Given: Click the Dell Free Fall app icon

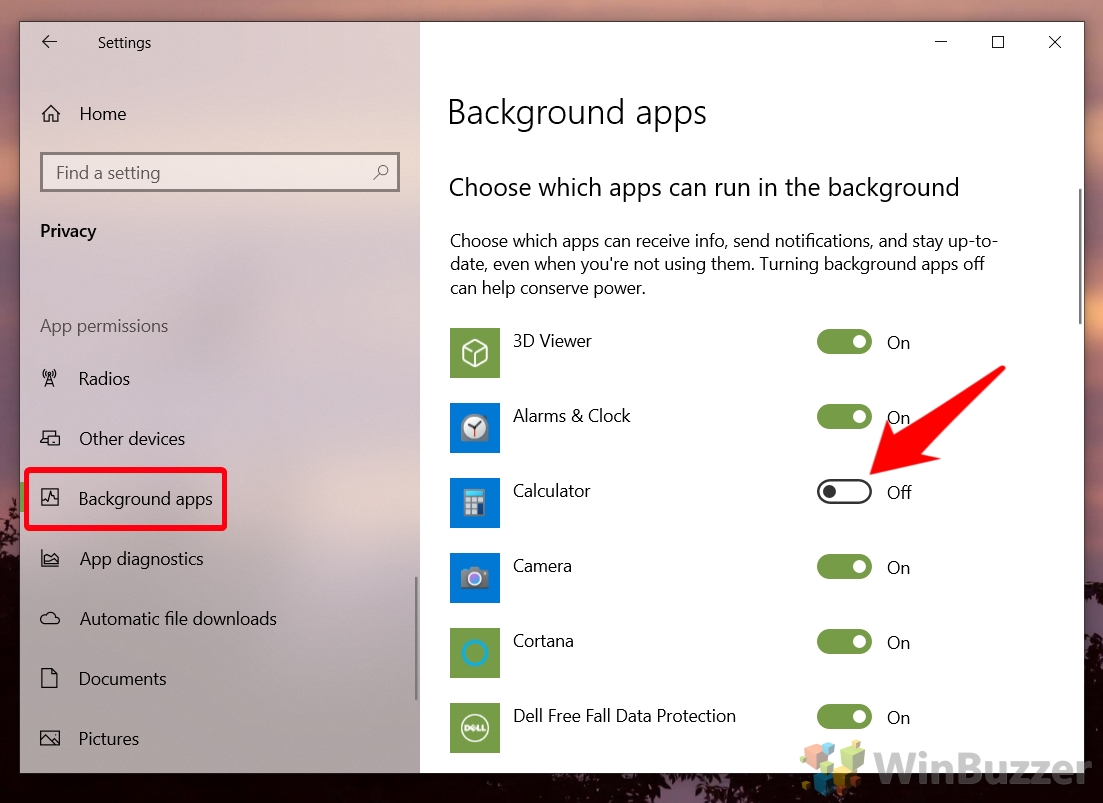Looking at the screenshot, I should [475, 728].
